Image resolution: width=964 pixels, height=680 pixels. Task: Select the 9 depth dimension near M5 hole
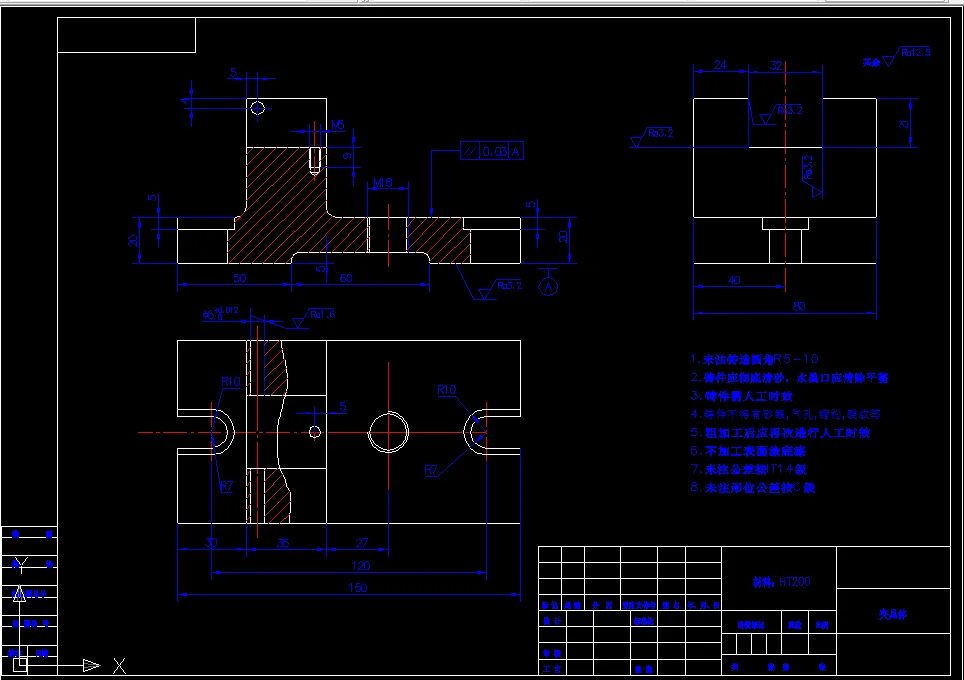point(349,156)
